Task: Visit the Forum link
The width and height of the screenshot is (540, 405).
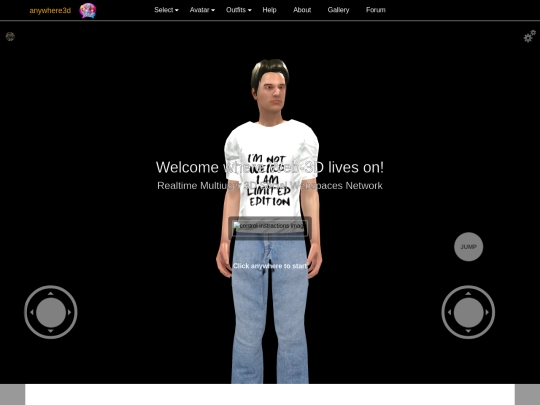Action: coord(375,10)
